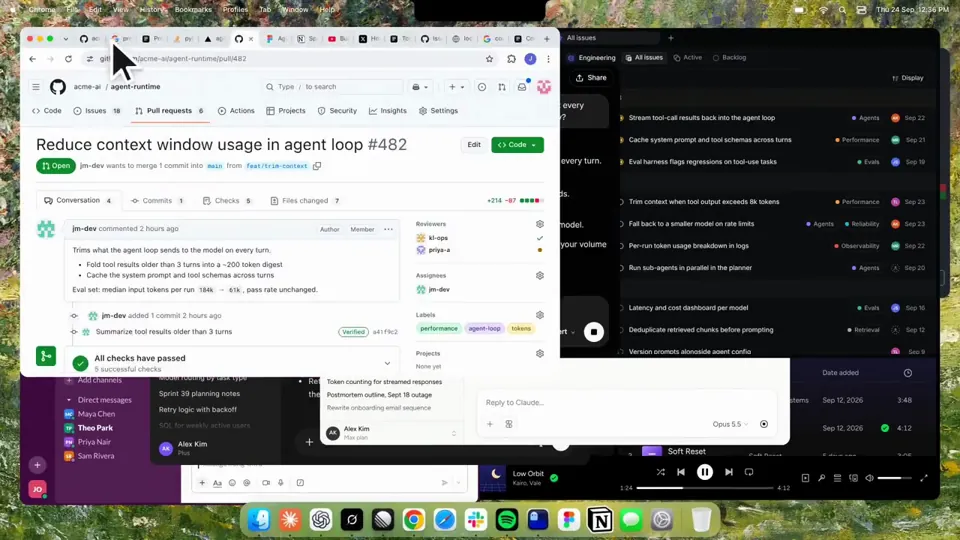This screenshot has height=540, width=960.
Task: Go back in Chrome browser
Action: pos(32,59)
